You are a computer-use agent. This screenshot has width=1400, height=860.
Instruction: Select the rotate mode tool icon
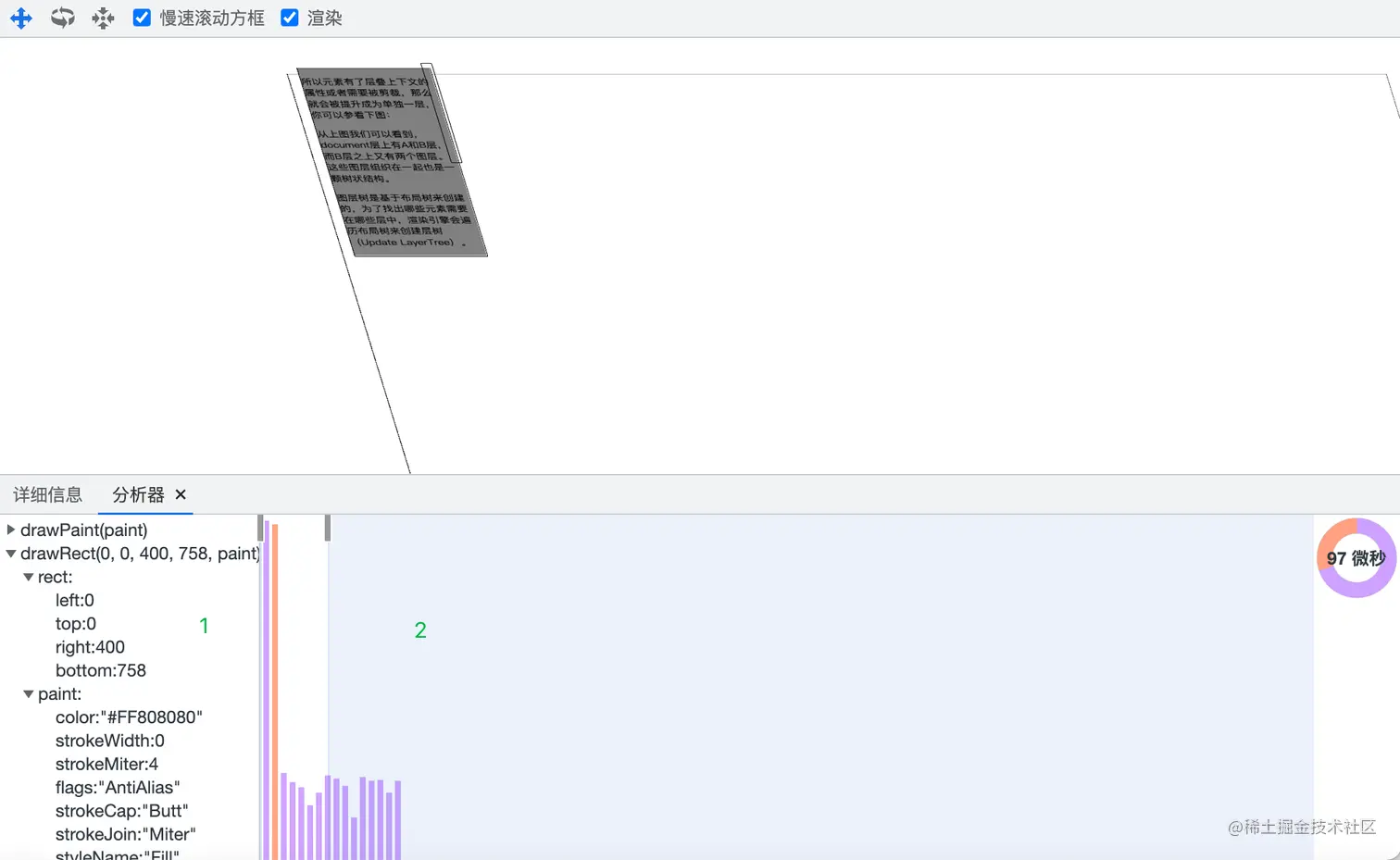pyautogui.click(x=62, y=18)
